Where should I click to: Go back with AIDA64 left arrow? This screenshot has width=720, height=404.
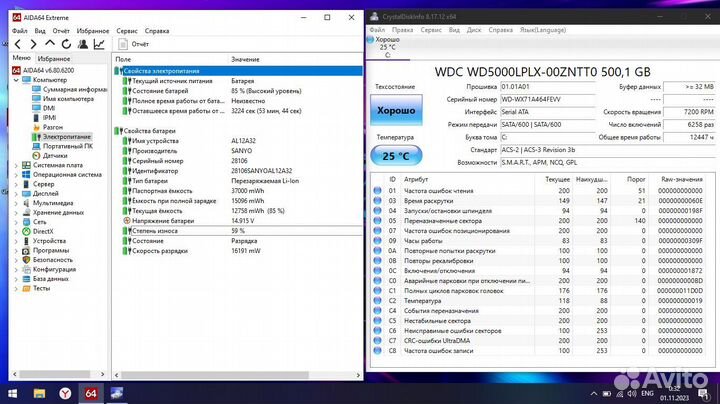tap(17, 44)
